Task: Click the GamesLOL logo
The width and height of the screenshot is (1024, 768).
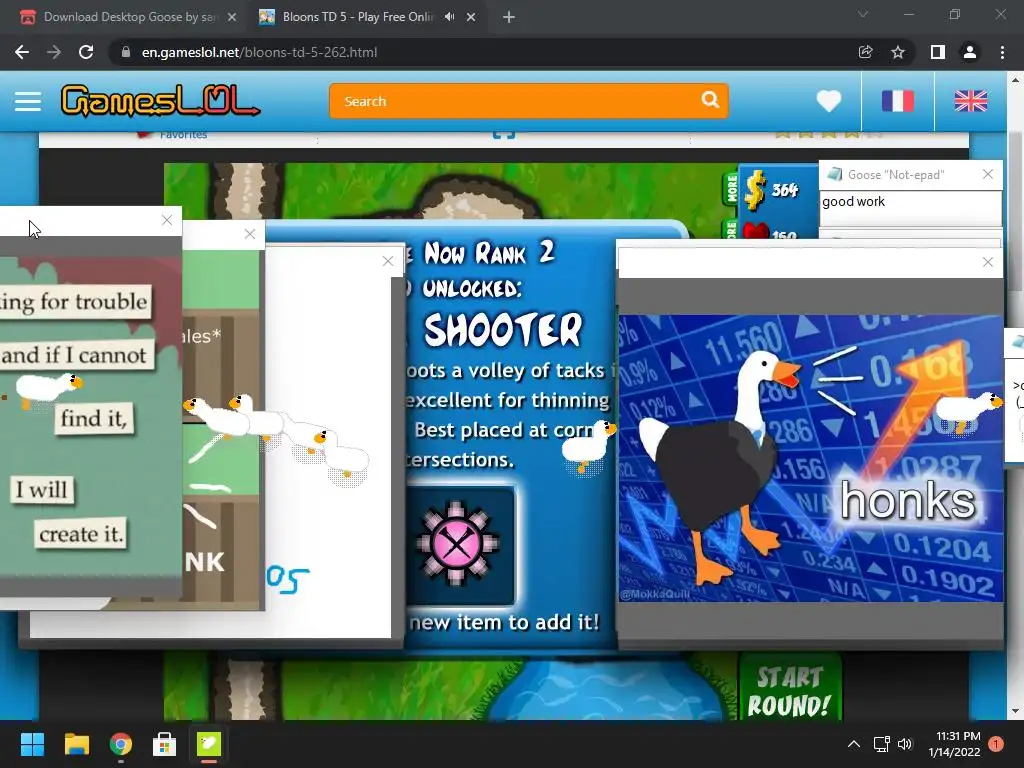Action: tap(160, 101)
